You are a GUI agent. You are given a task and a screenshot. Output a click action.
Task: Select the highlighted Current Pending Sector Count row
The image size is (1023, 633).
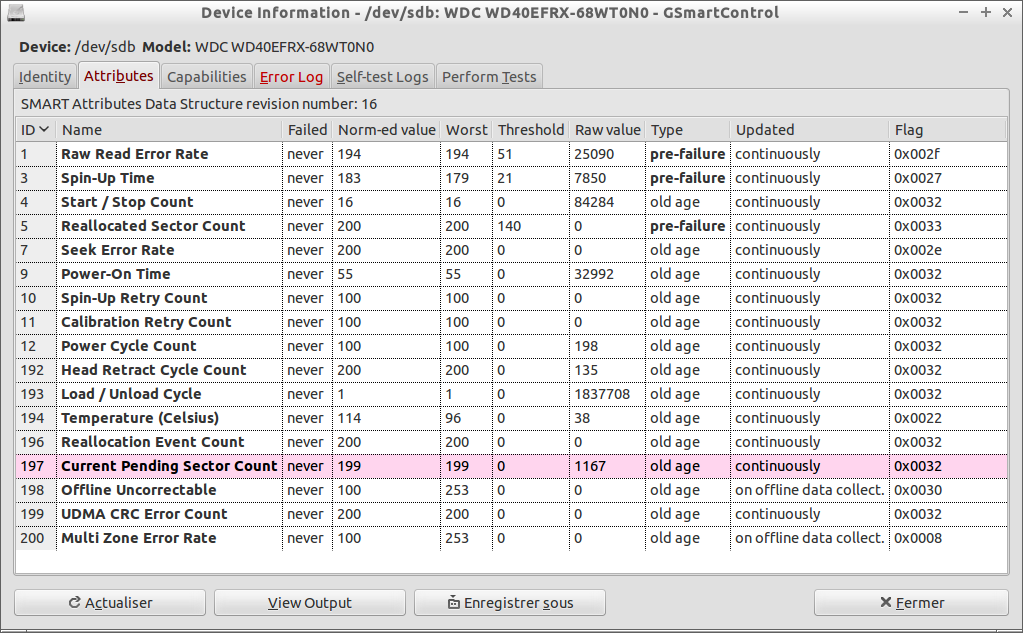pyautogui.click(x=512, y=466)
